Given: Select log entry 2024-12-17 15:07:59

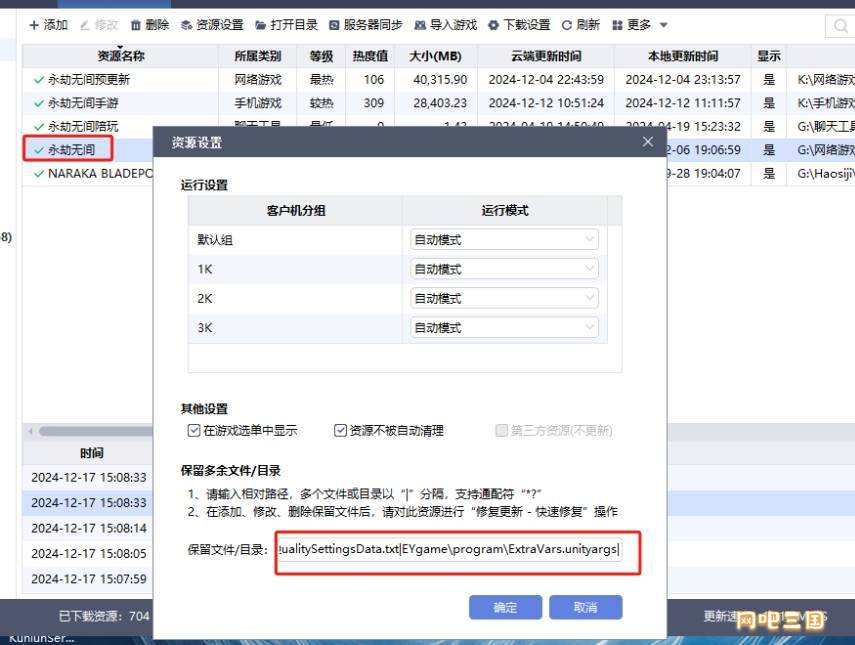Looking at the screenshot, I should (89, 579).
